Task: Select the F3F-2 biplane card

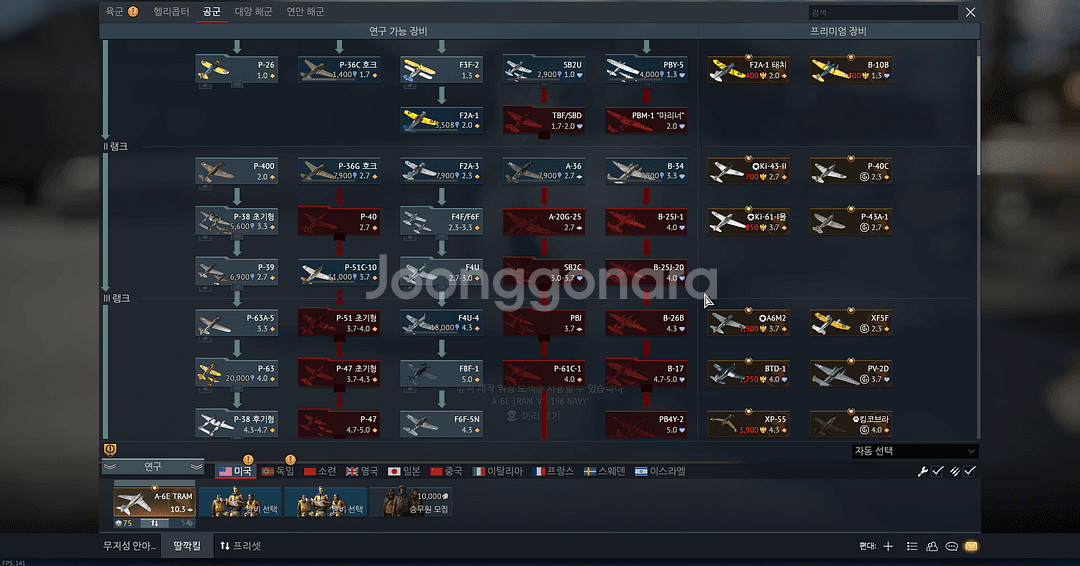Action: pos(442,70)
